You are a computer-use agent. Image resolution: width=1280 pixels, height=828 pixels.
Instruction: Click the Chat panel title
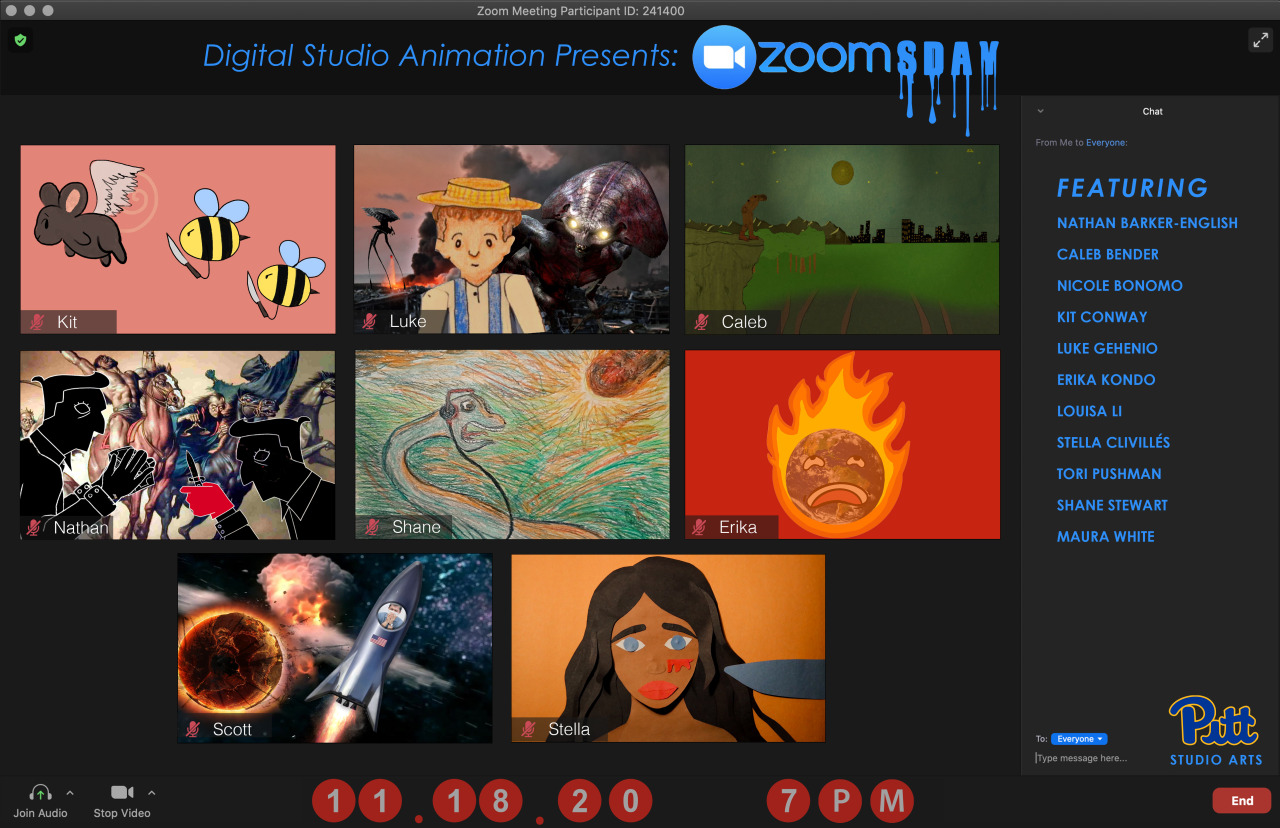(1152, 112)
